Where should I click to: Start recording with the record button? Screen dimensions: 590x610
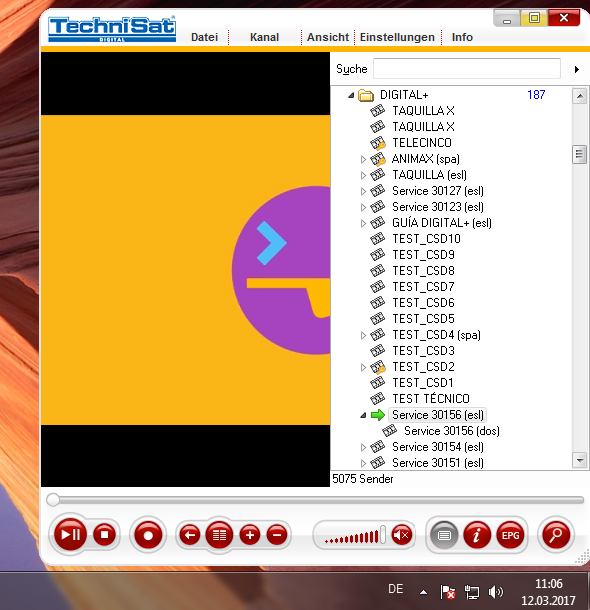[x=148, y=535]
